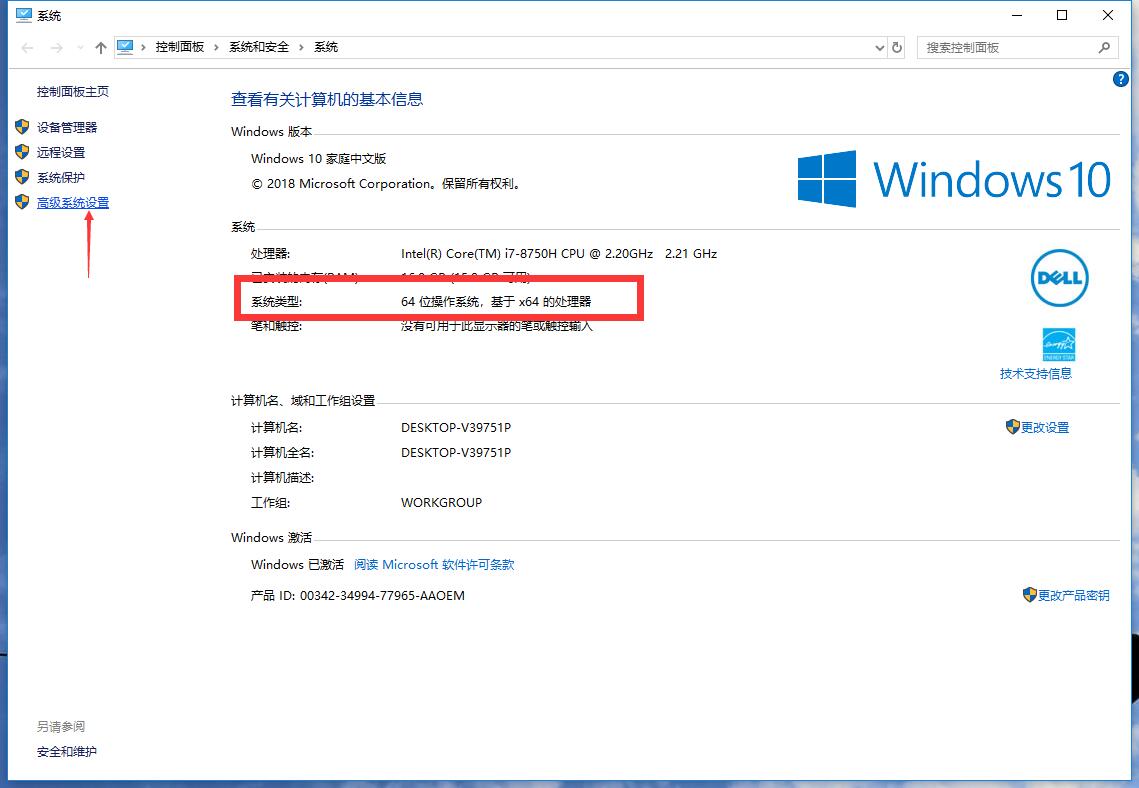Go to 控制面板主页 control panel home

[x=73, y=92]
